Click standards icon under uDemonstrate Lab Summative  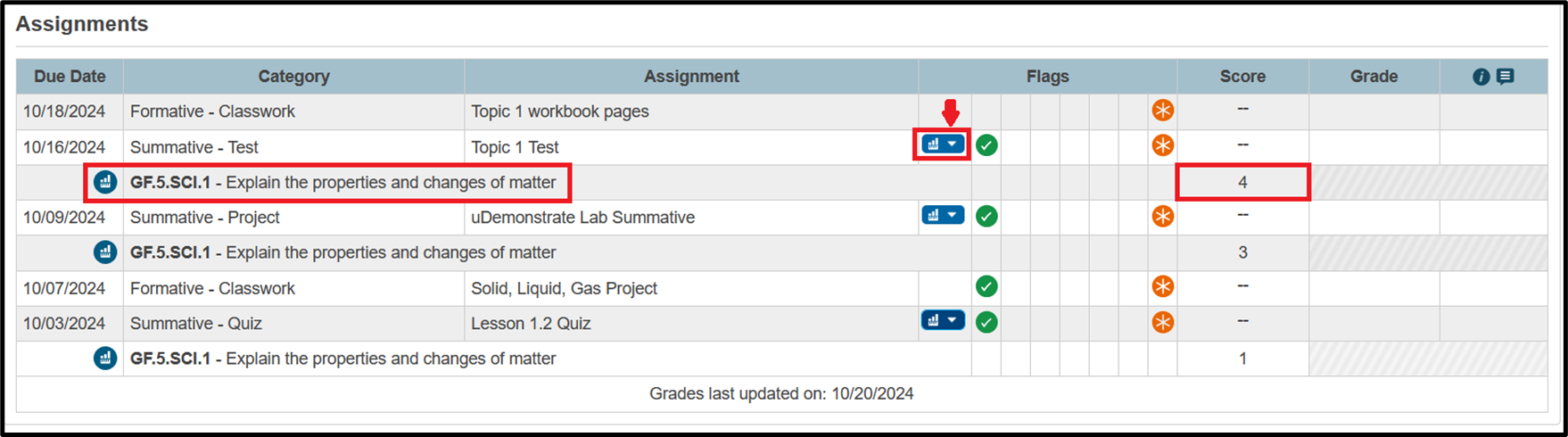(x=105, y=252)
